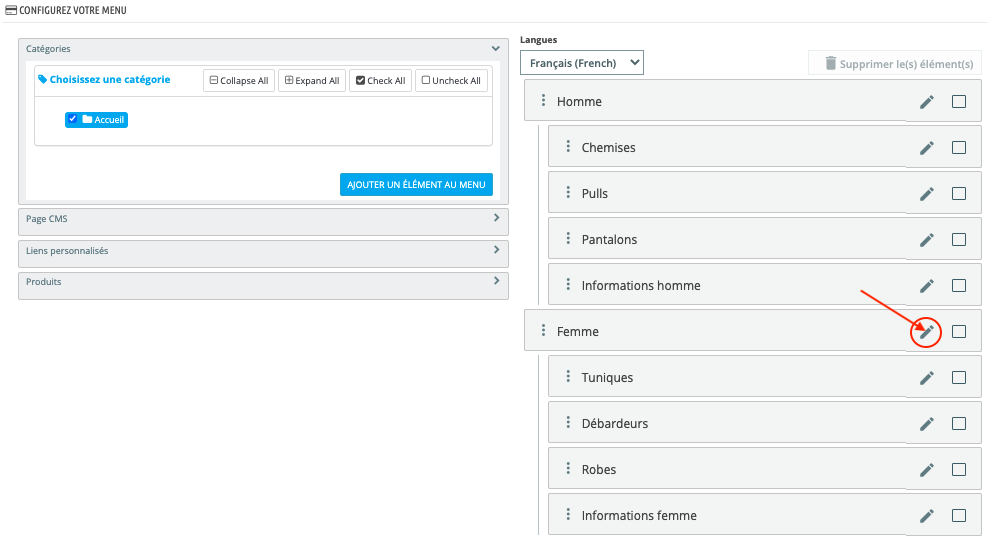The width and height of the screenshot is (988, 539).
Task: Edit the Pantalons menu entry
Action: point(927,240)
